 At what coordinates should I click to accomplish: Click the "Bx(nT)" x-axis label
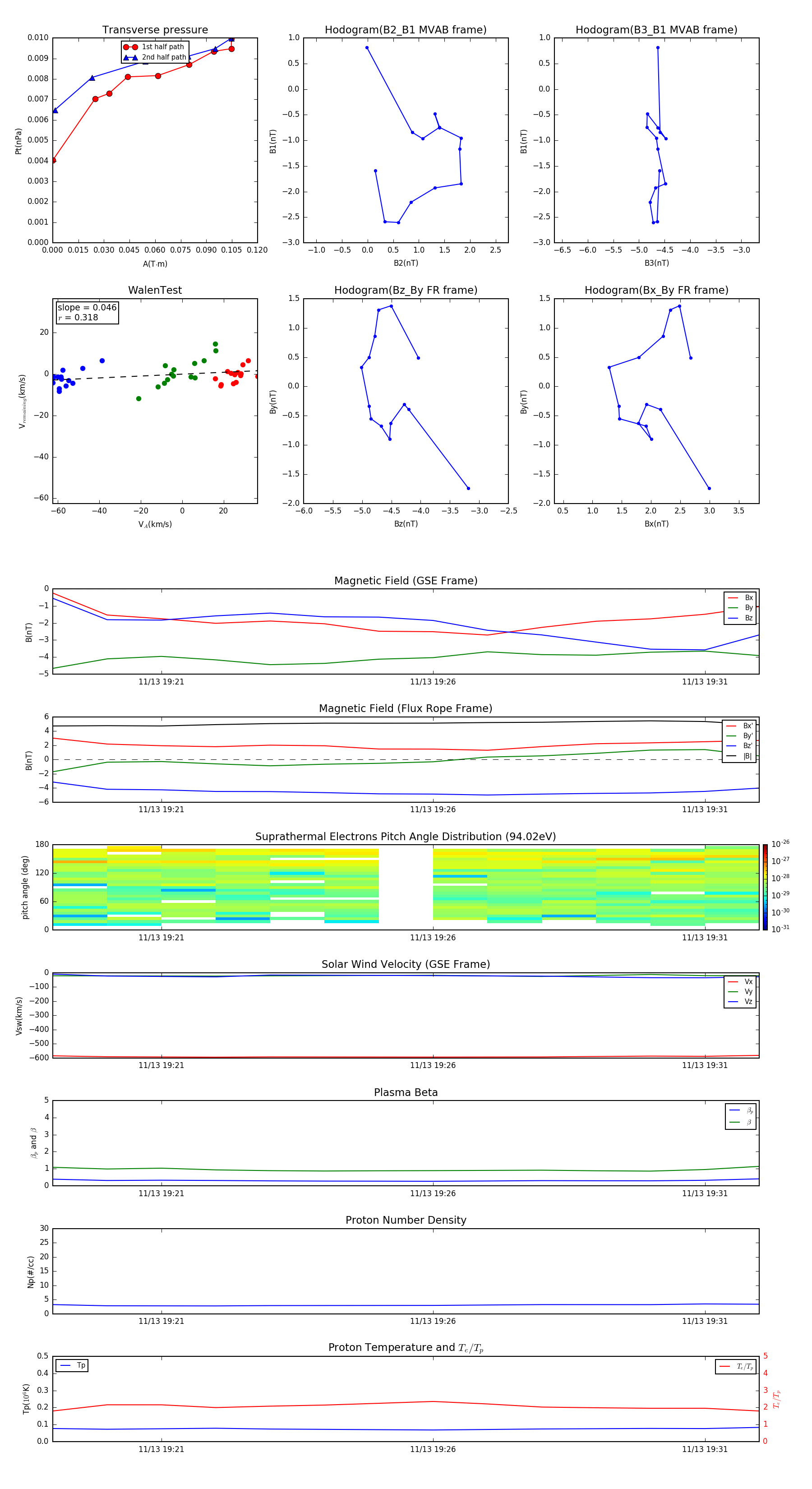pos(656,524)
